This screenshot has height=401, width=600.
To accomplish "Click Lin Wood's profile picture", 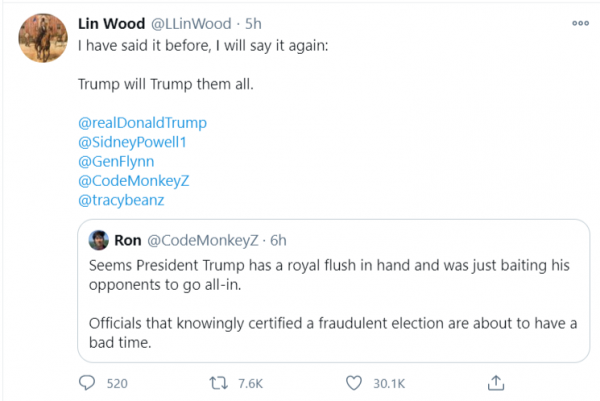I will click(40, 39).
